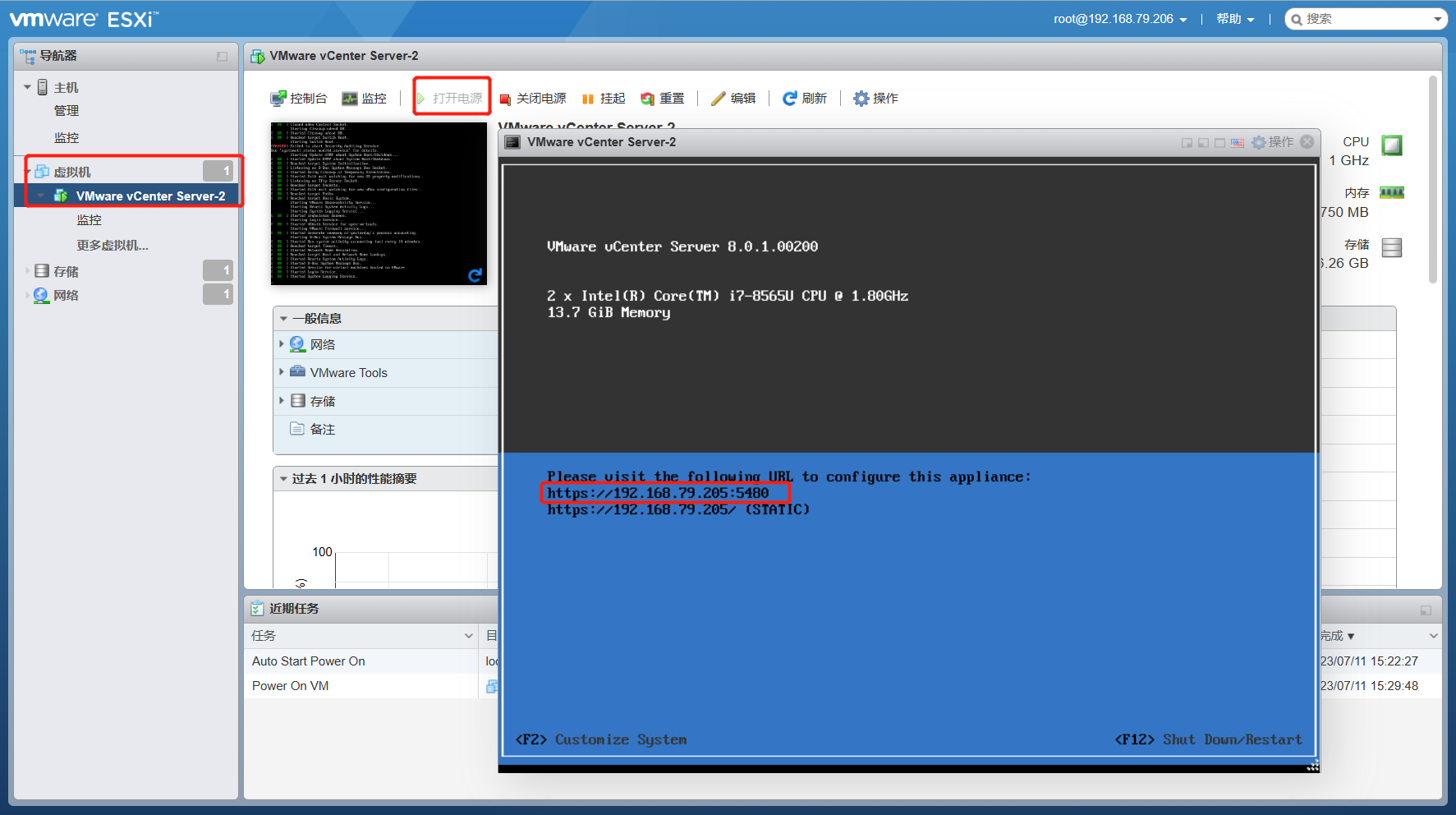Click the vertical scrollbar of the main panel

point(1433,179)
